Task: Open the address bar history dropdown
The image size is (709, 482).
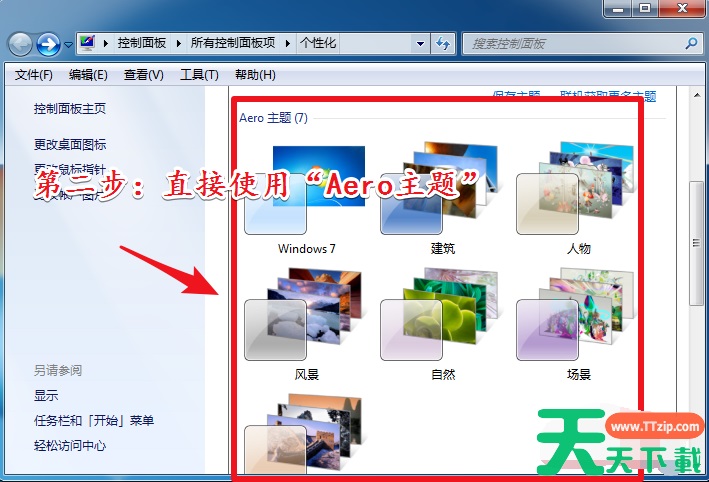Action: pos(420,44)
